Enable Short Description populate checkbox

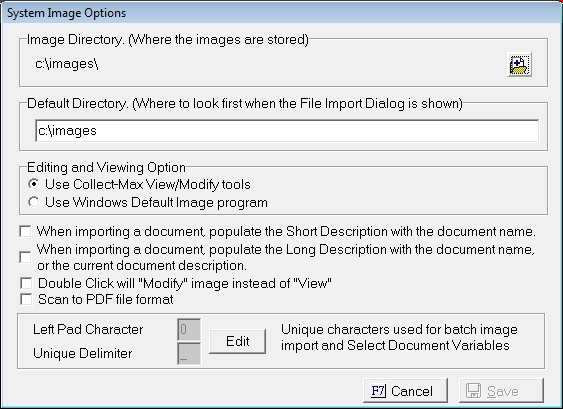[x=25, y=231]
